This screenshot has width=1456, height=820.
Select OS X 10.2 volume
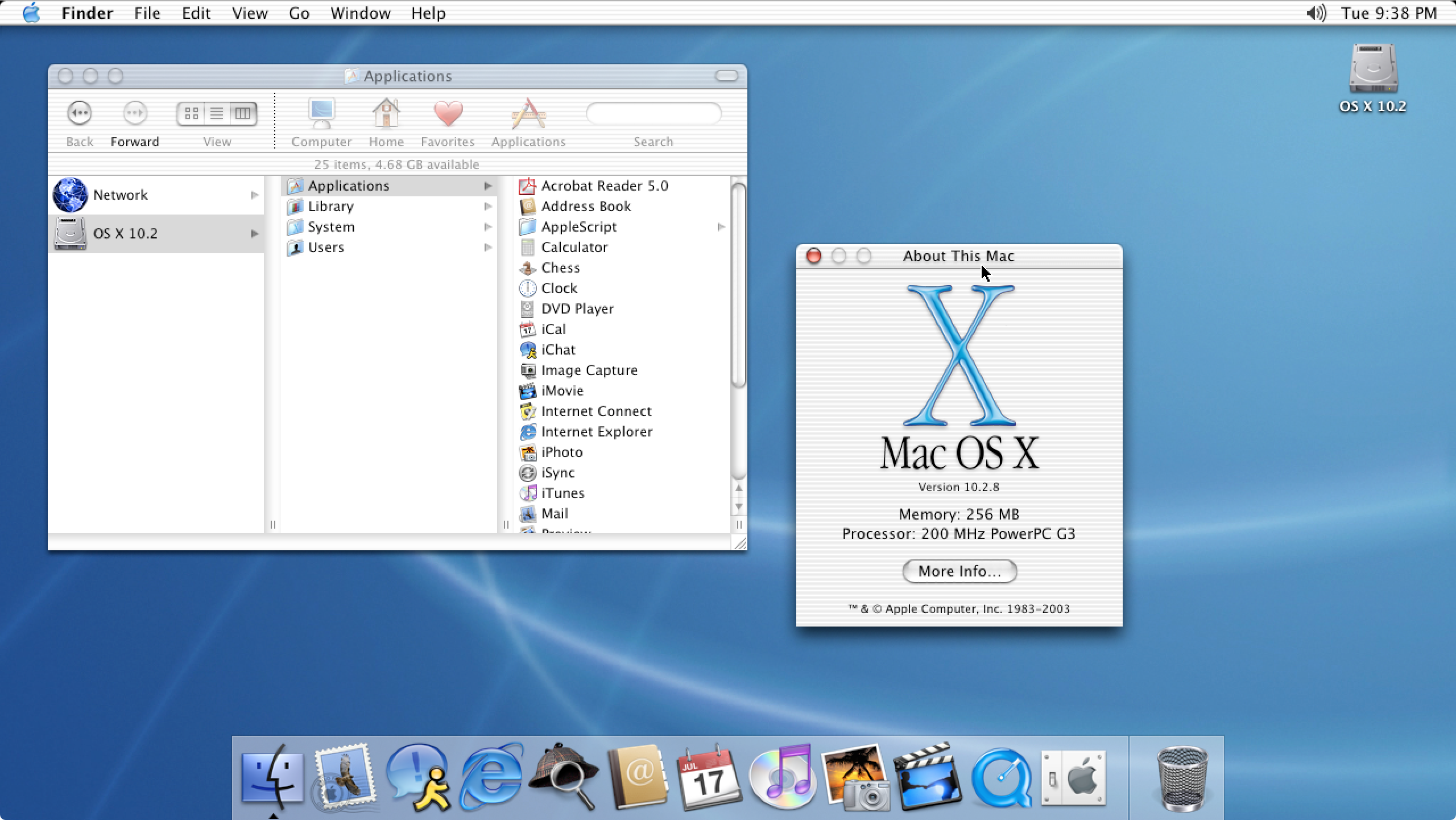[155, 232]
